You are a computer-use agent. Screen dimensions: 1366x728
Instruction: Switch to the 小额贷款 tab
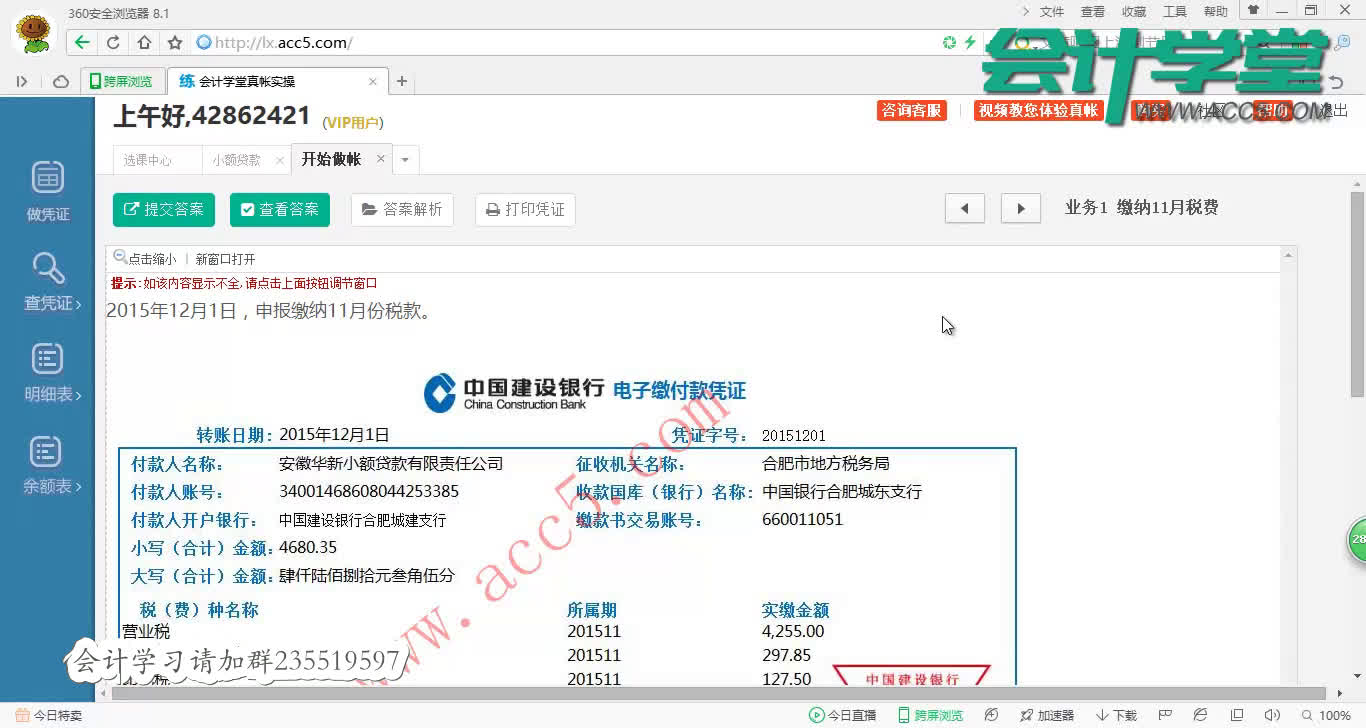[236, 160]
